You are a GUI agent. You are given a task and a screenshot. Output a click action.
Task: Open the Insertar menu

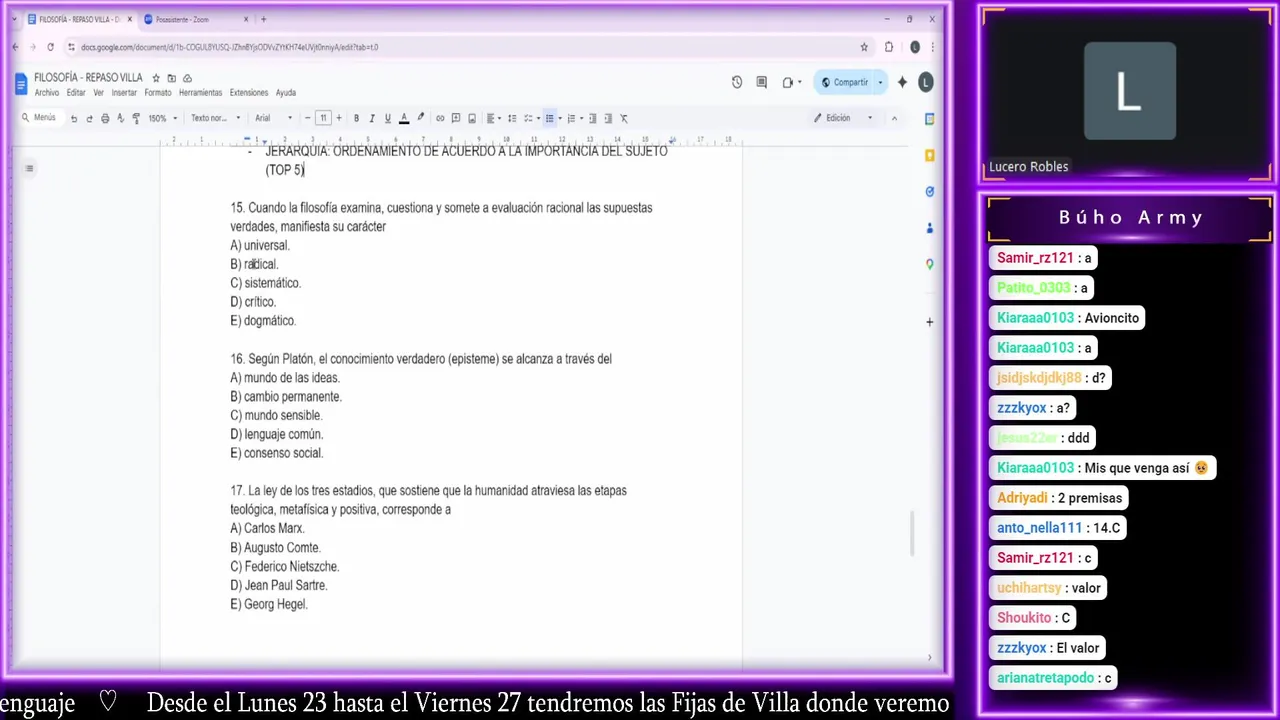tap(124, 93)
